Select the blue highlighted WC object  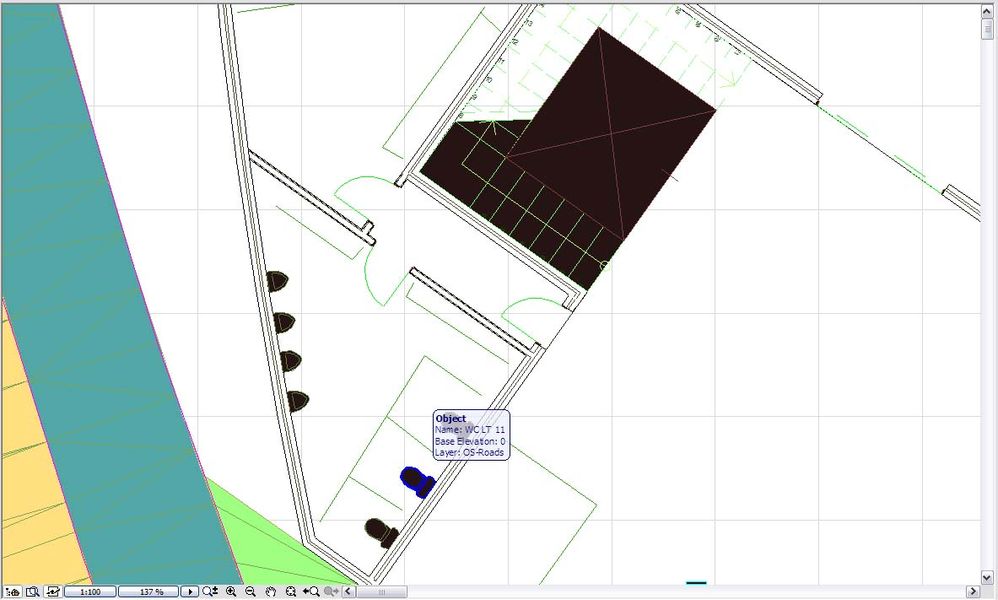(x=417, y=482)
